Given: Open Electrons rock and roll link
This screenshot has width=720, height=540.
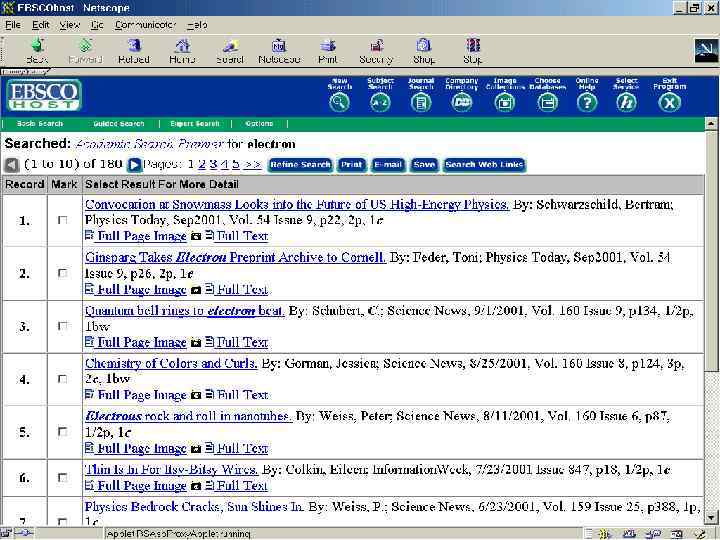Looking at the screenshot, I should tap(188, 416).
